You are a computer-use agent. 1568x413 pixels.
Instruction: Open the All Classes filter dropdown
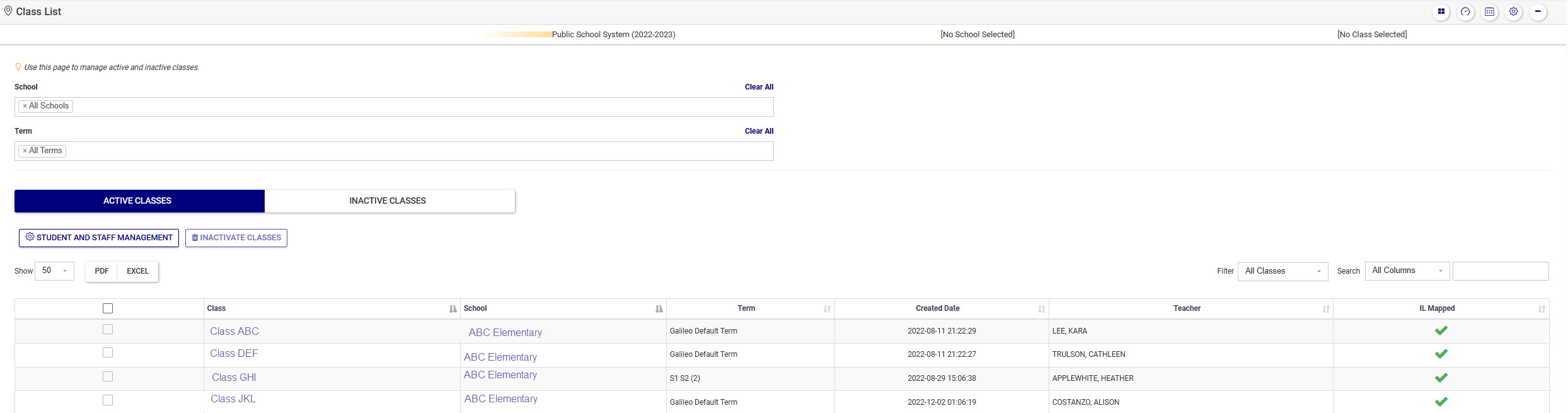(x=1283, y=272)
